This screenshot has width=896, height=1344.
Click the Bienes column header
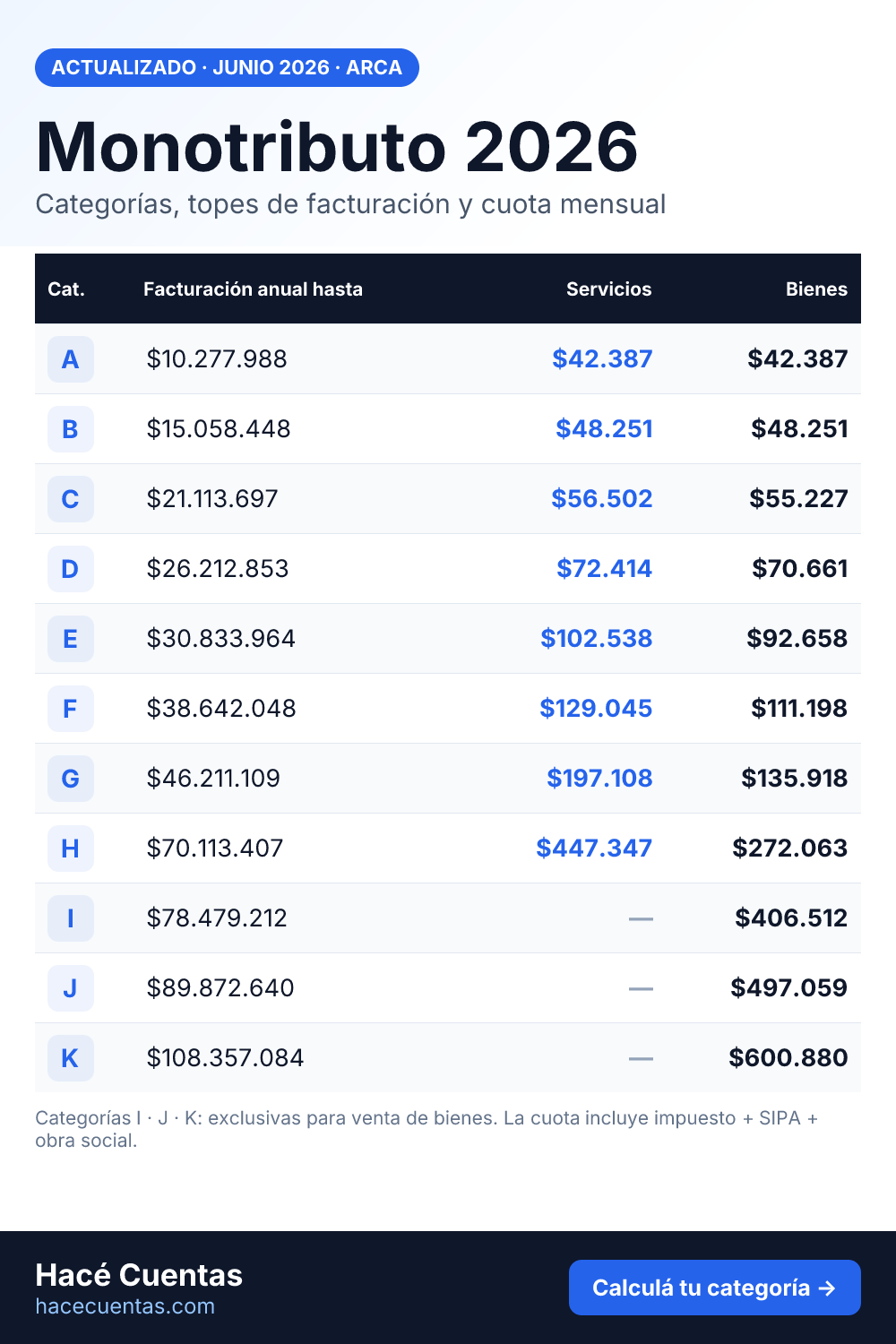point(816,289)
